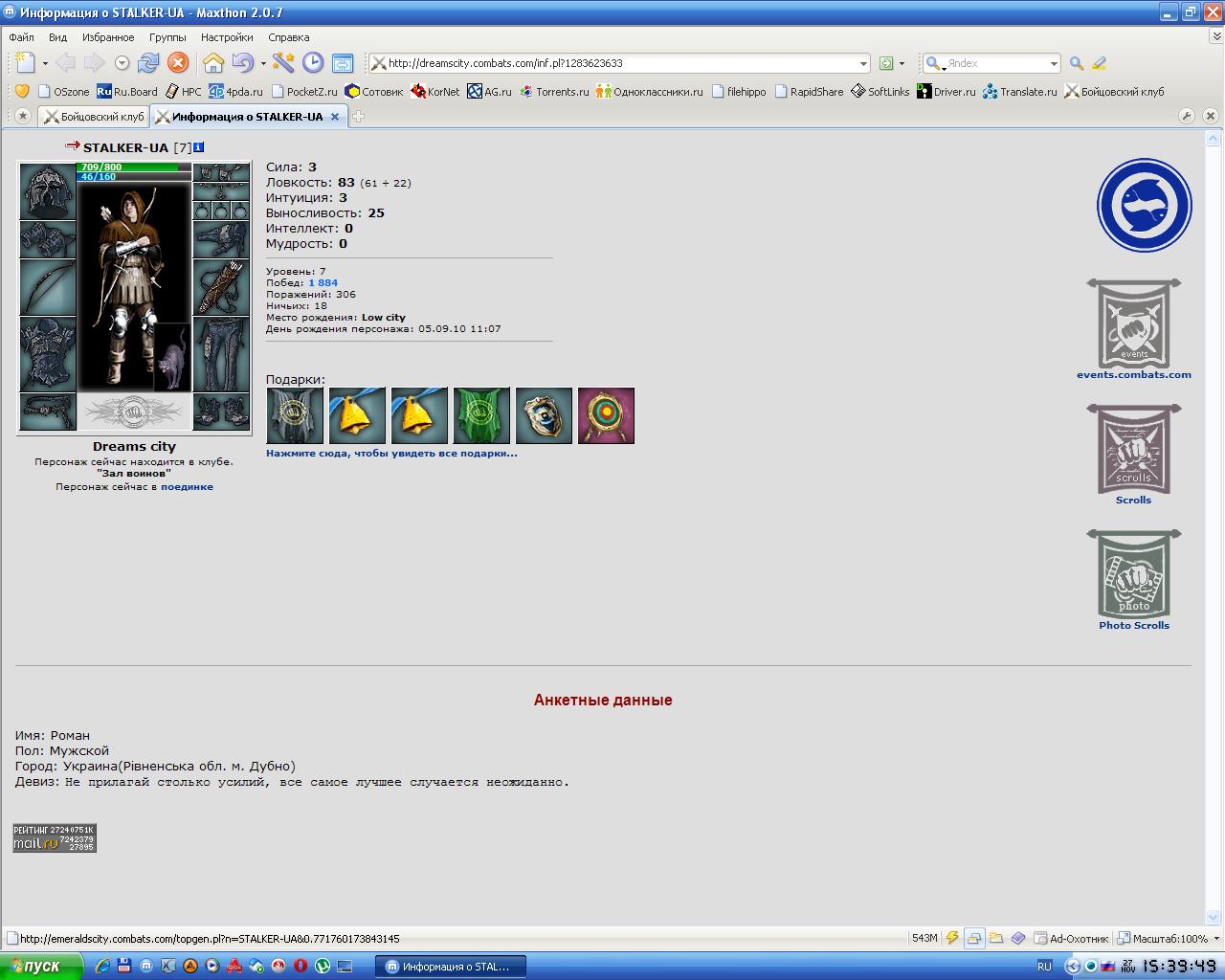
Task: Go to the Home page icon
Action: [x=213, y=63]
